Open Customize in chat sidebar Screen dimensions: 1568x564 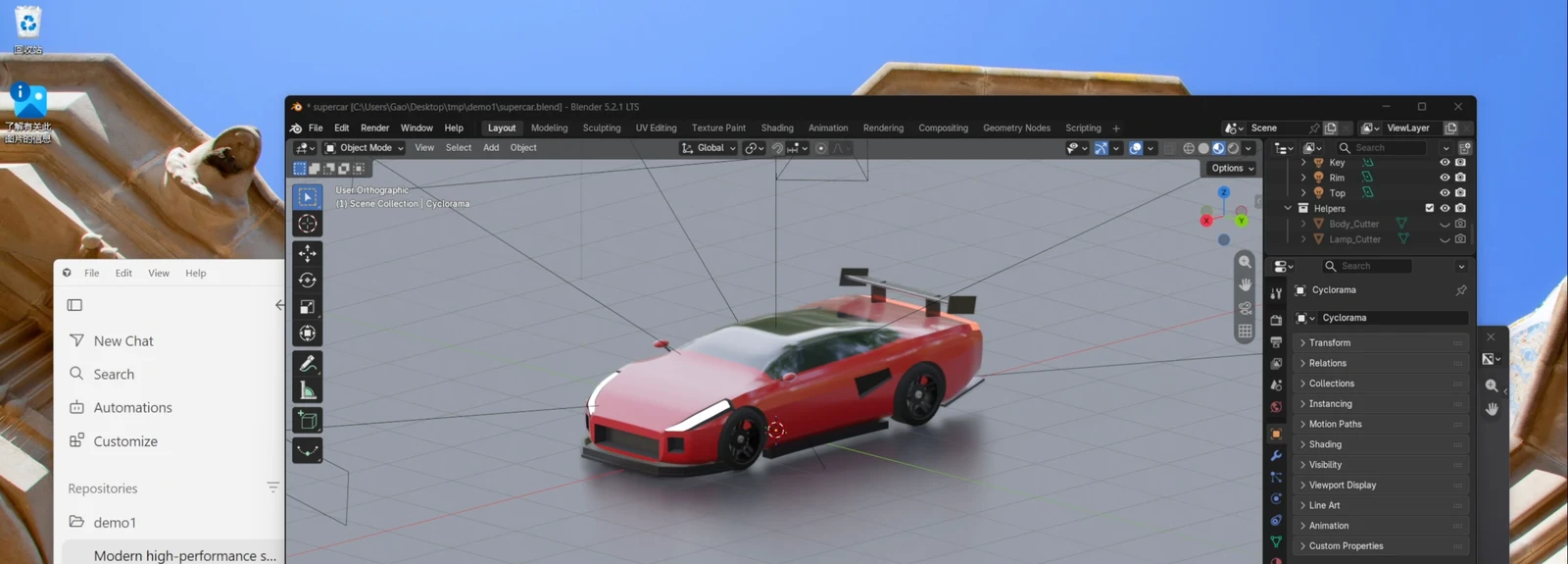tap(125, 441)
